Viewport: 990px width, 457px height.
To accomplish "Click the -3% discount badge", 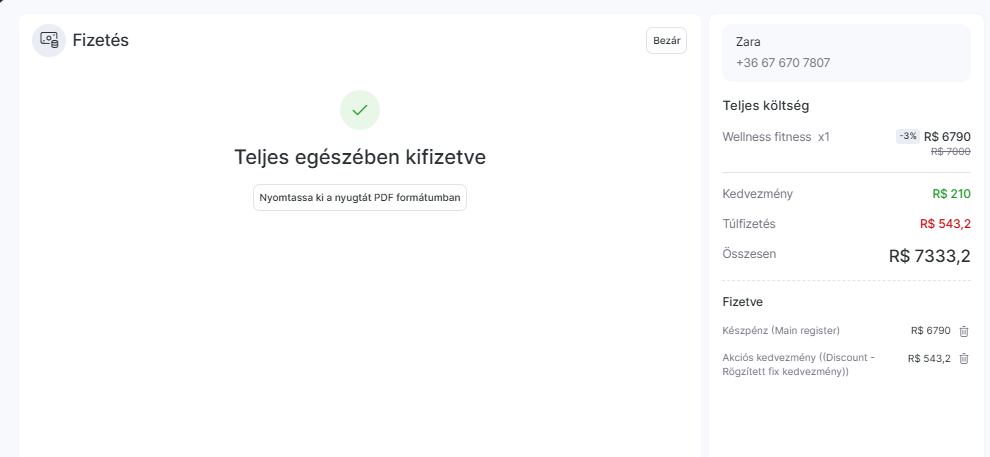I will pyautogui.click(x=908, y=136).
